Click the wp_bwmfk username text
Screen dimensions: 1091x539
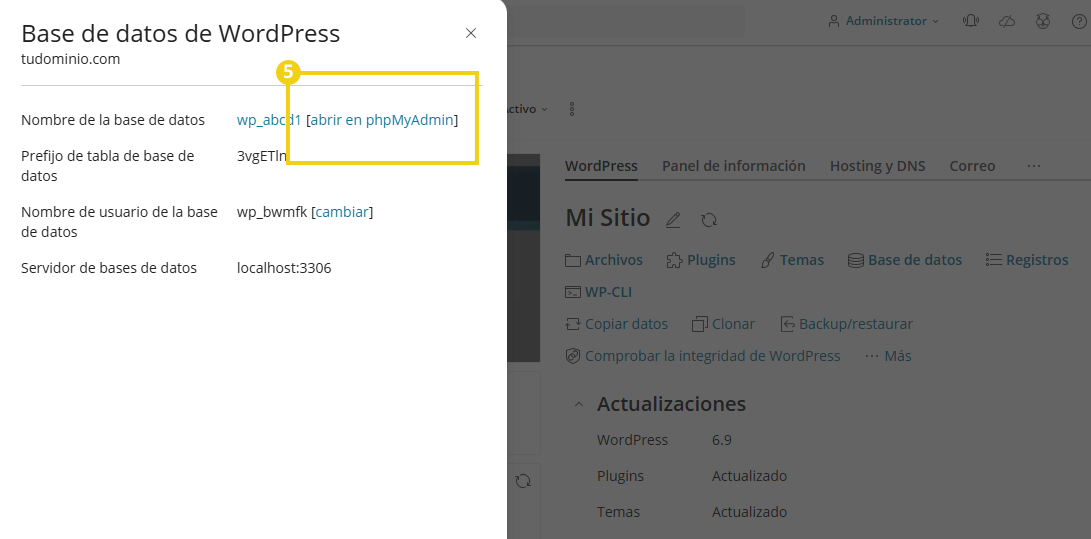coord(272,212)
